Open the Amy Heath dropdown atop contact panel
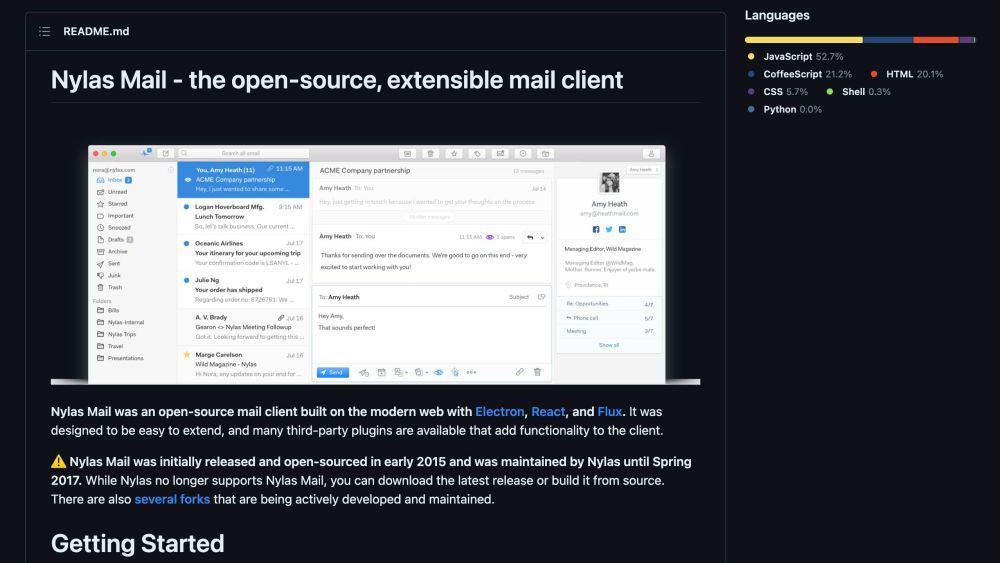Viewport: 1000px width, 563px height. click(643, 170)
